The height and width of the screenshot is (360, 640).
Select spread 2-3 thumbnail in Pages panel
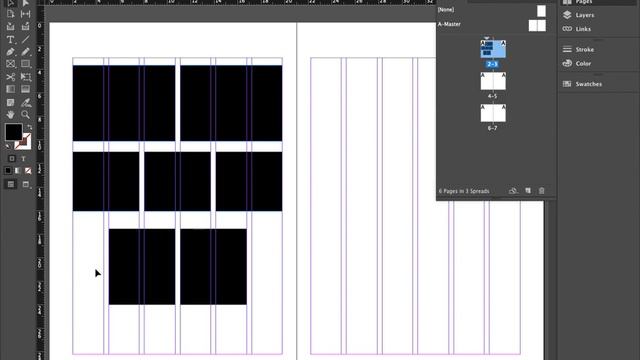493,49
